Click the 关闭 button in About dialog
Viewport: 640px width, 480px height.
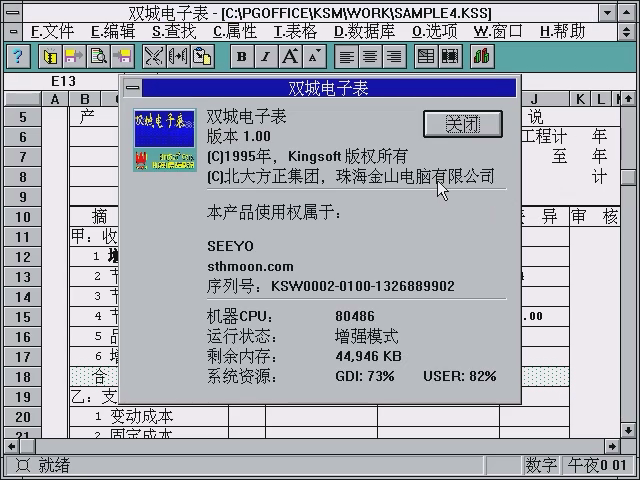tap(463, 124)
